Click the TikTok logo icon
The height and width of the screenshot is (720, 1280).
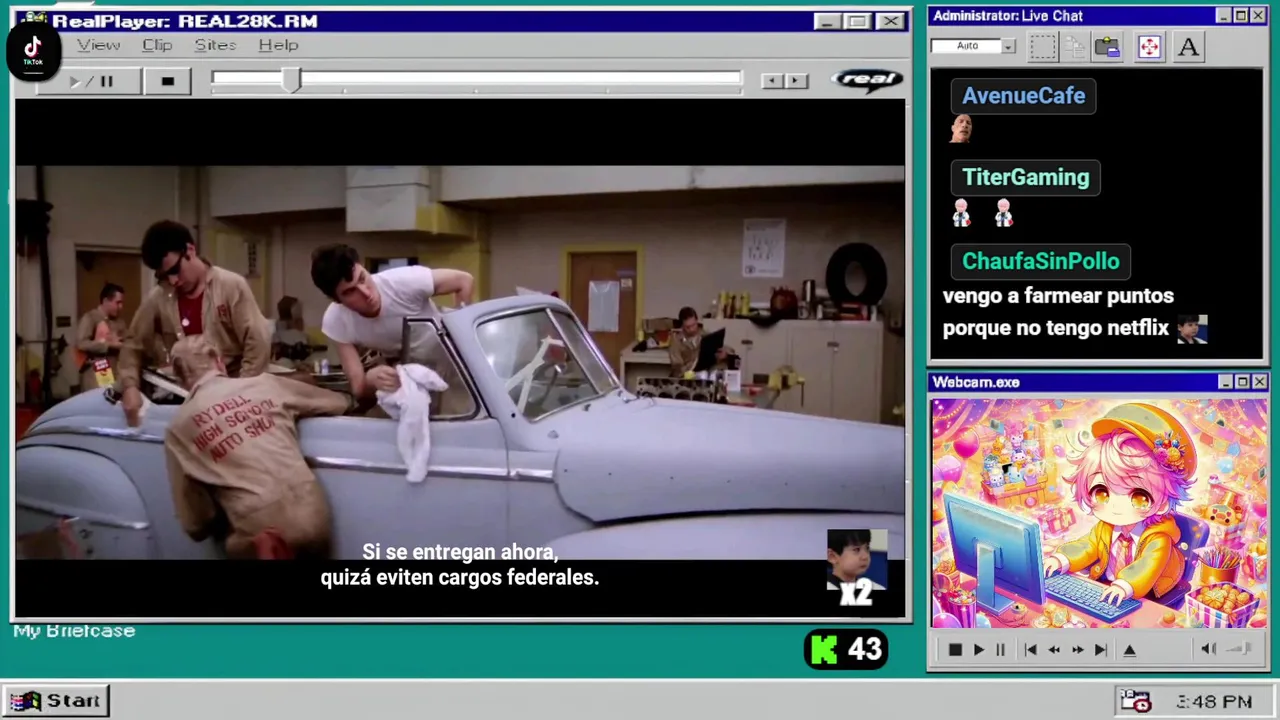tap(33, 50)
